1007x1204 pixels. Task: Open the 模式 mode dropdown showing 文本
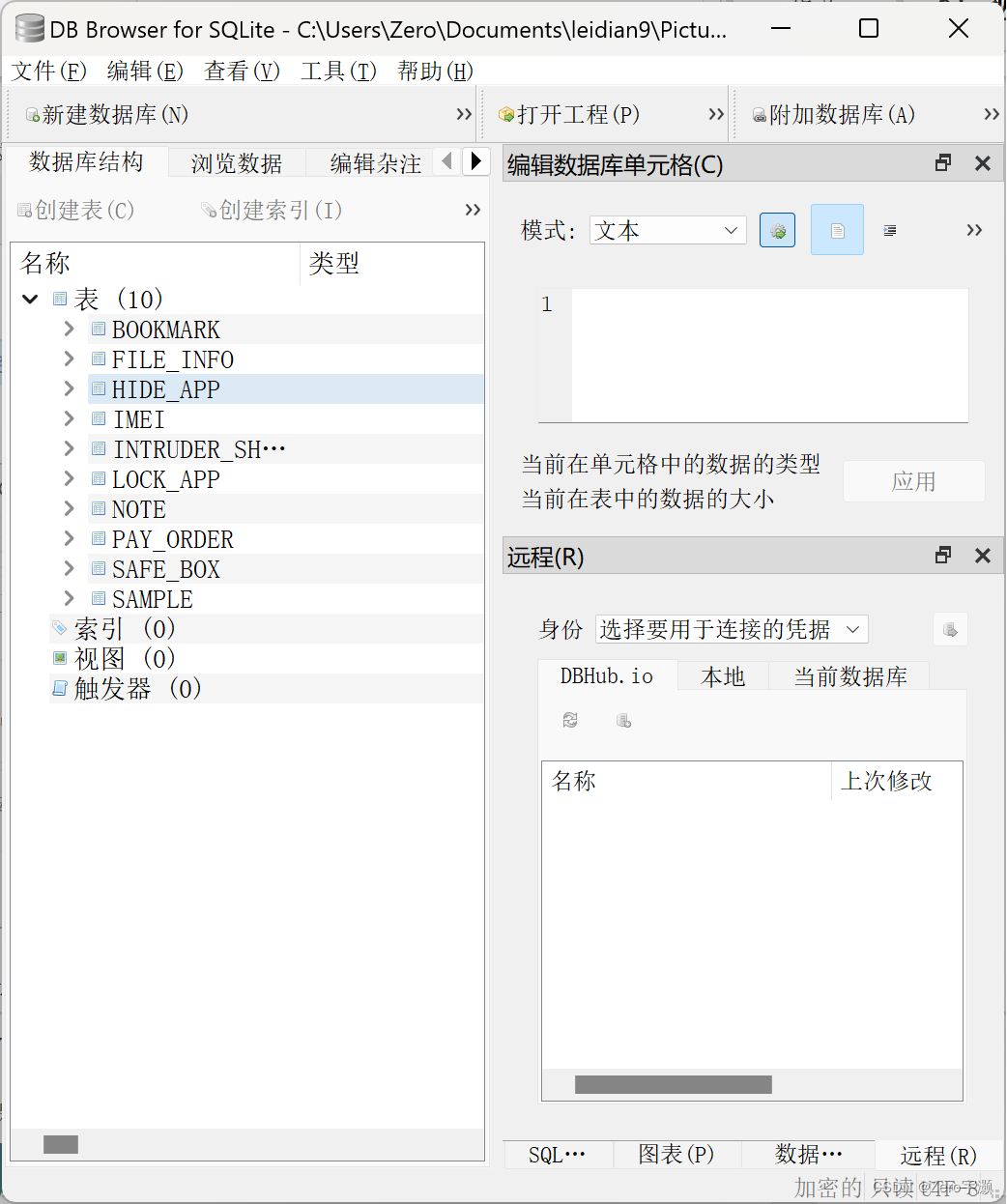[668, 230]
